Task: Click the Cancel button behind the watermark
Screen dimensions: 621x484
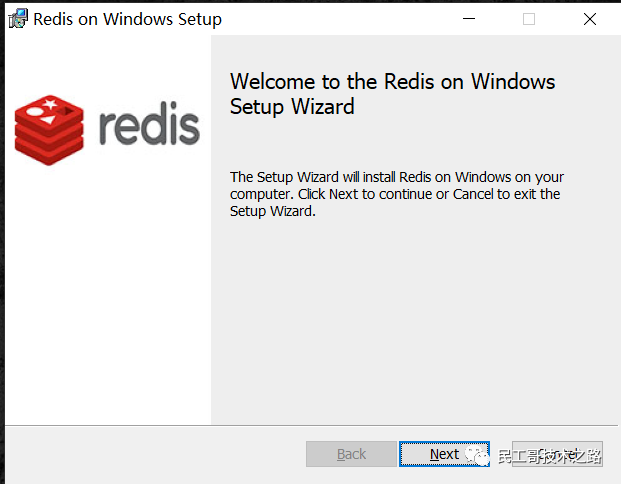Action: tap(557, 454)
